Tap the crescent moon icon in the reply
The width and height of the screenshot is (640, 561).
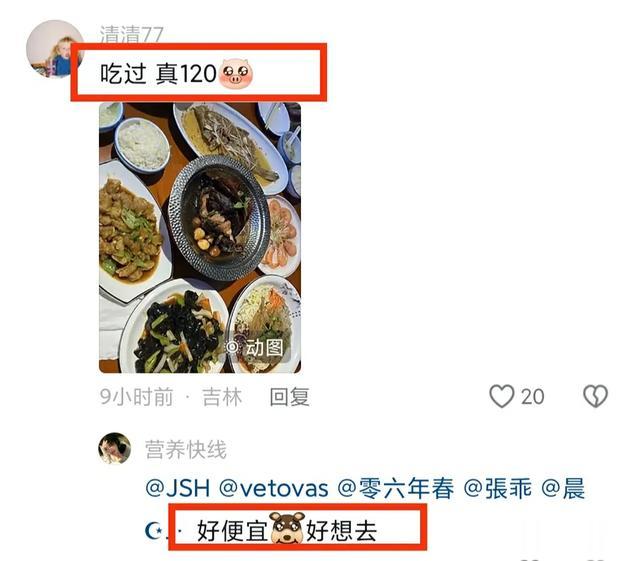(154, 530)
